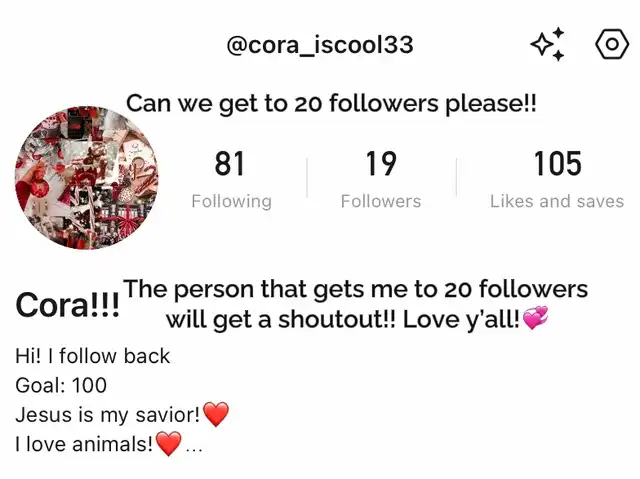Tap the red heart after "Jesus is my savior!"

(x=216, y=414)
